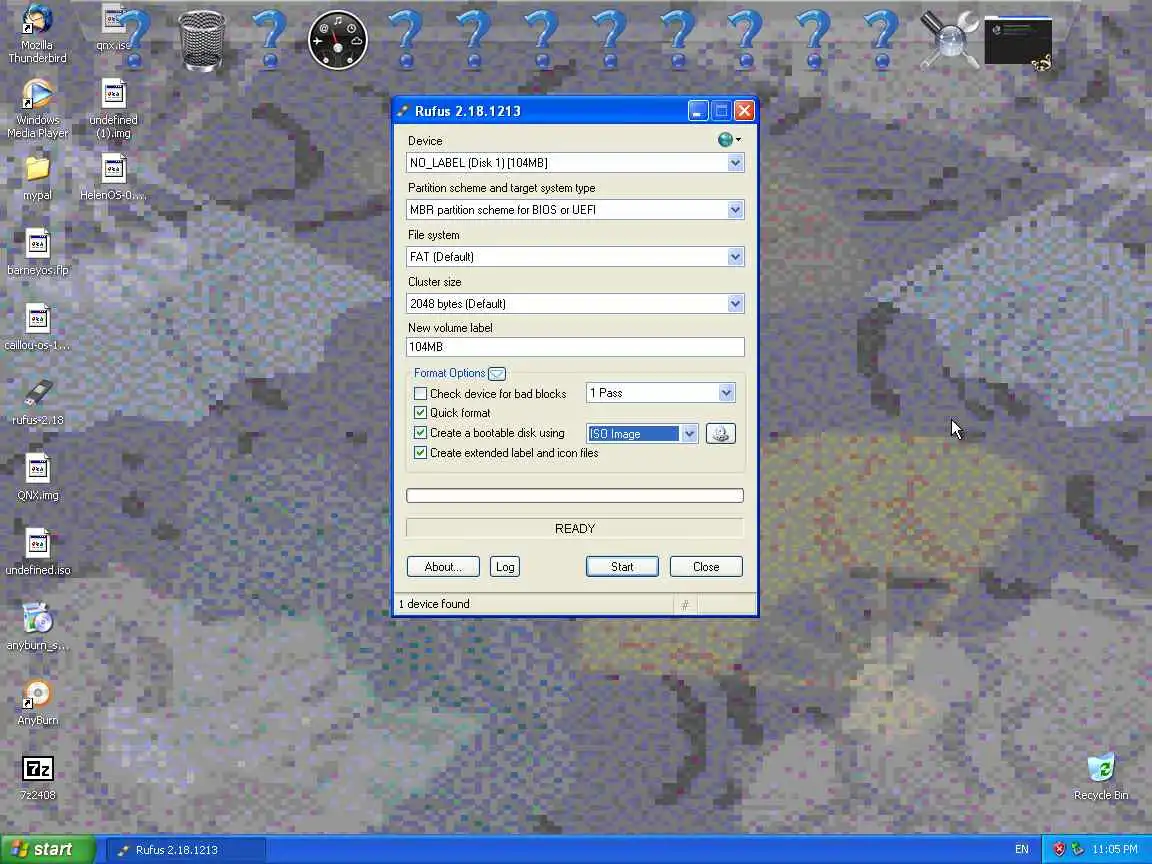Screen dimensions: 1152x864
Task: Open the mypal folder icon
Action: [37, 178]
